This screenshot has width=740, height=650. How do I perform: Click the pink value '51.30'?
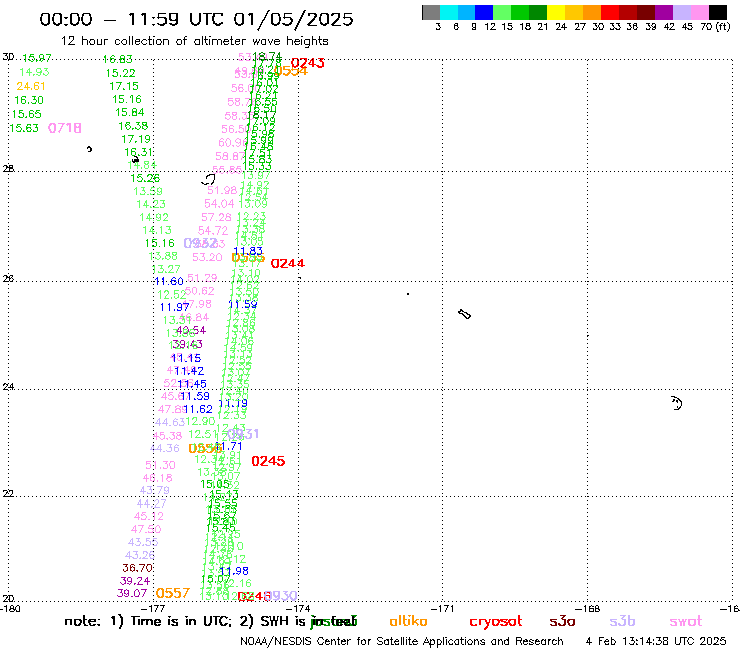click(160, 465)
